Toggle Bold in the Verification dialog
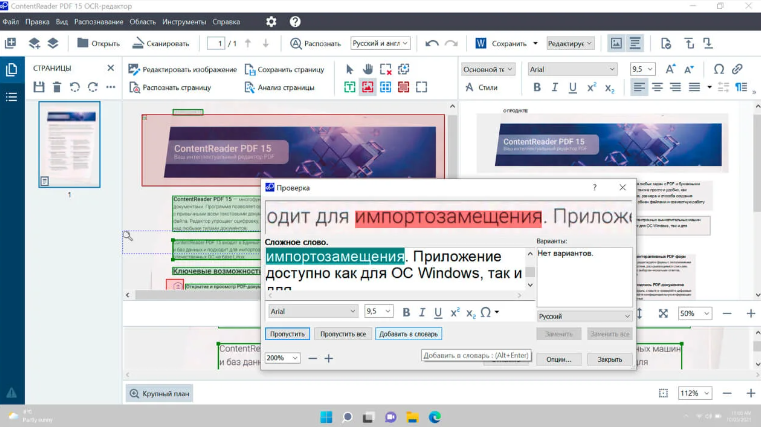 [406, 312]
